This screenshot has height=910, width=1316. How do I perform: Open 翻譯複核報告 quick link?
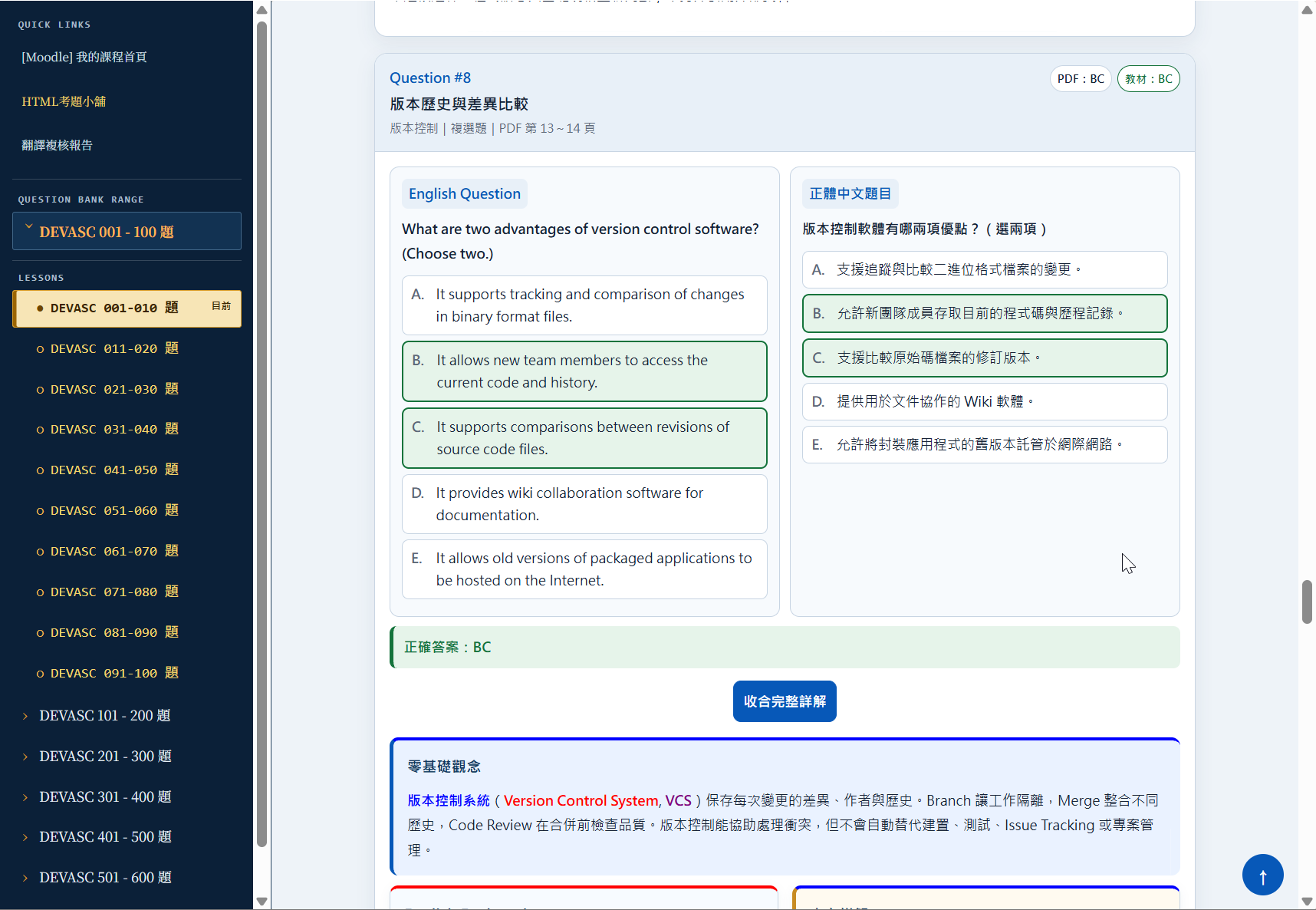(57, 145)
